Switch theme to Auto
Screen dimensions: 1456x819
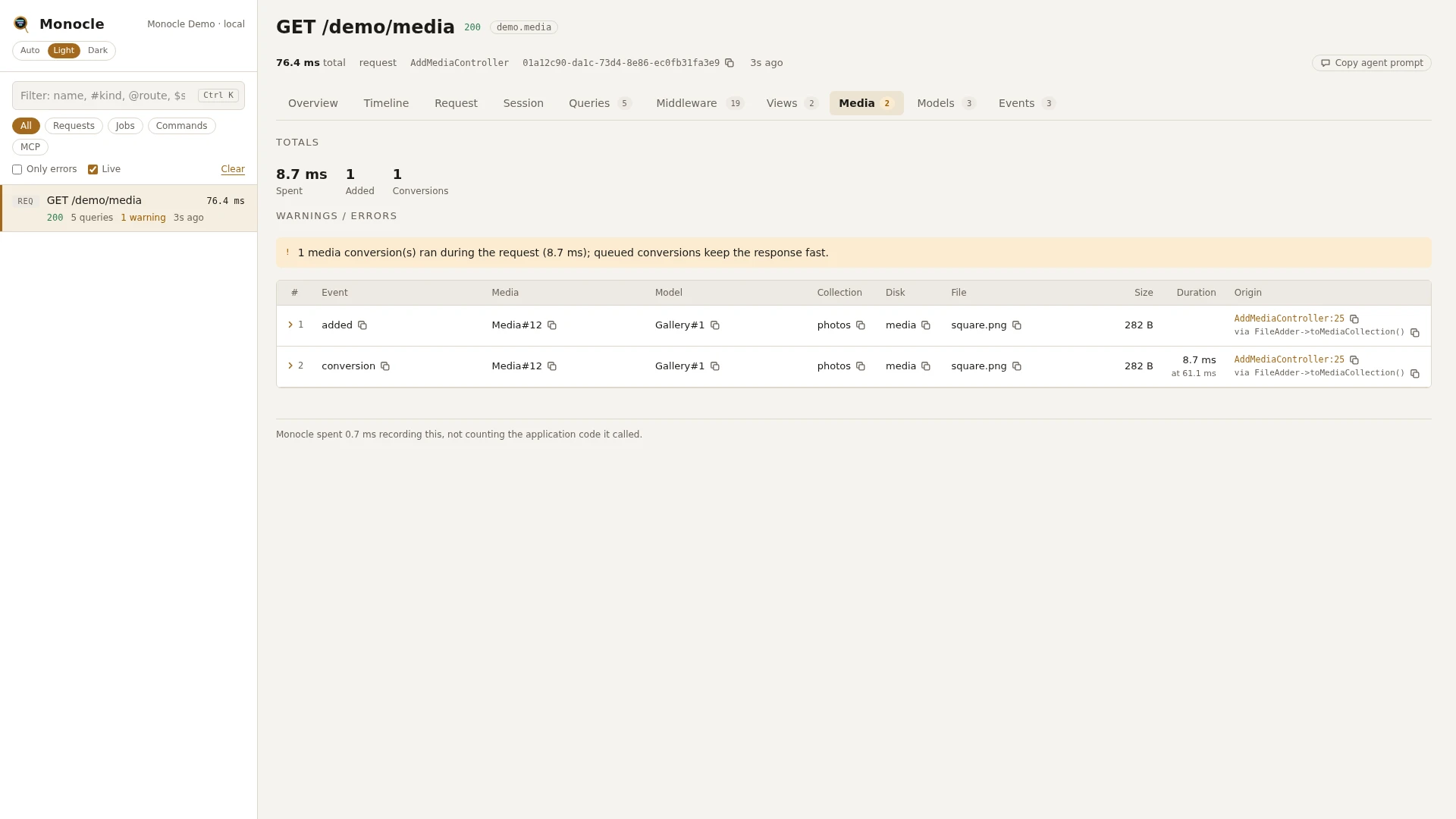(x=30, y=51)
